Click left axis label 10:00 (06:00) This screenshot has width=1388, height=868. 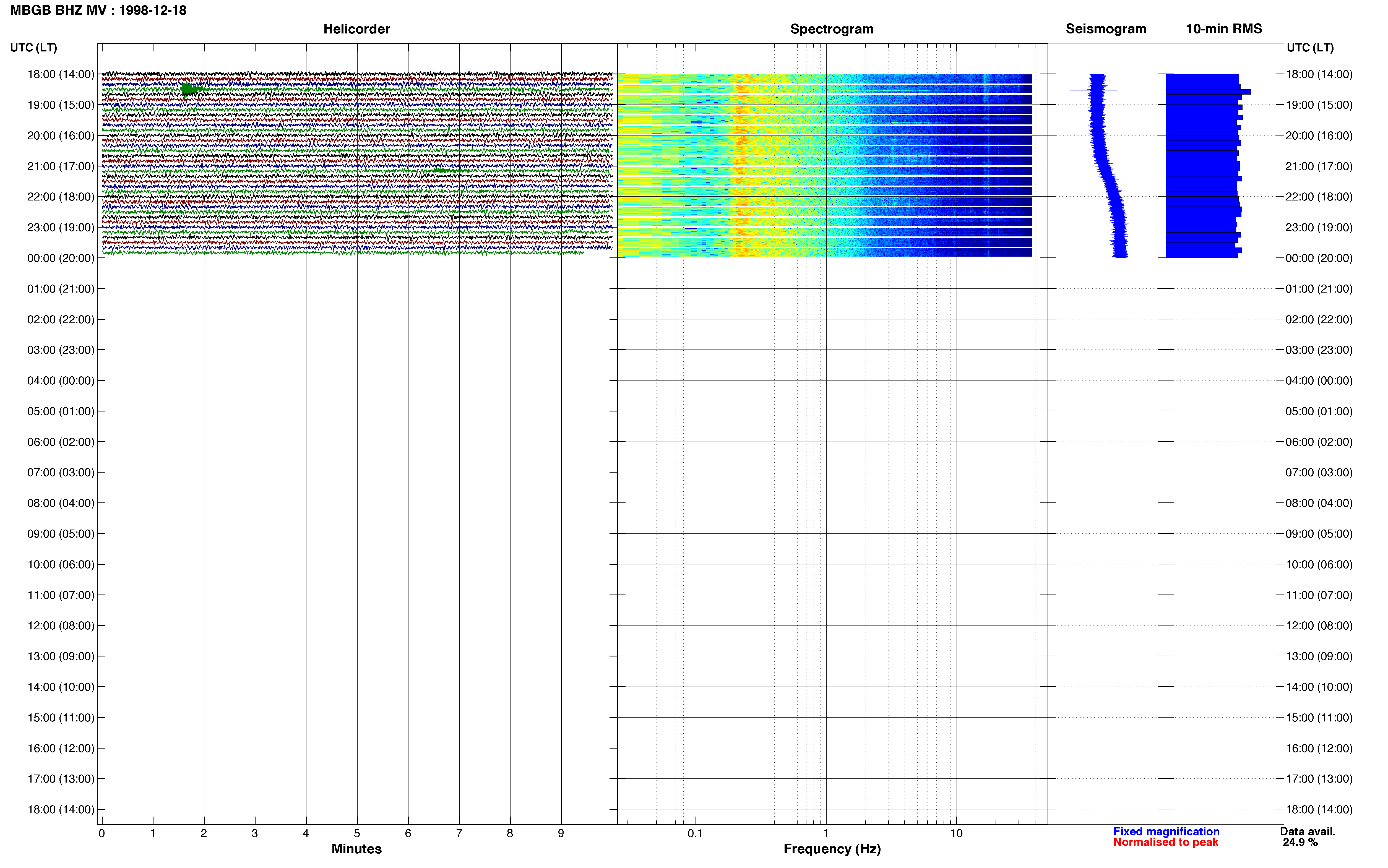pos(61,564)
